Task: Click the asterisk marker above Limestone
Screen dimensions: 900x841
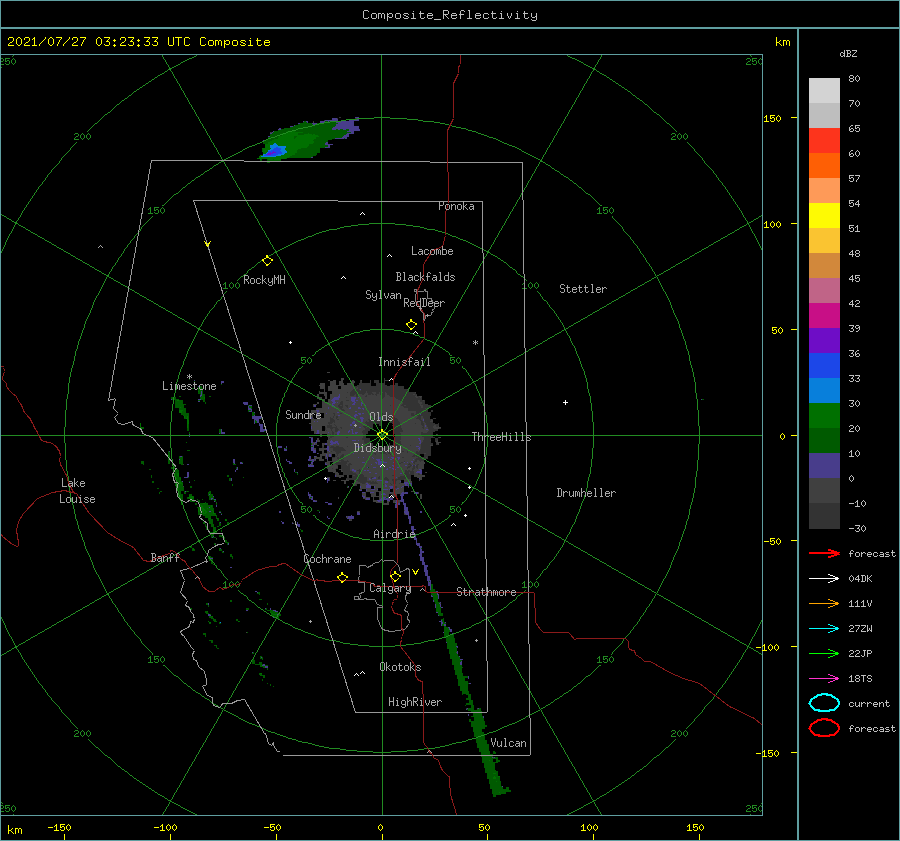Action: 189,377
